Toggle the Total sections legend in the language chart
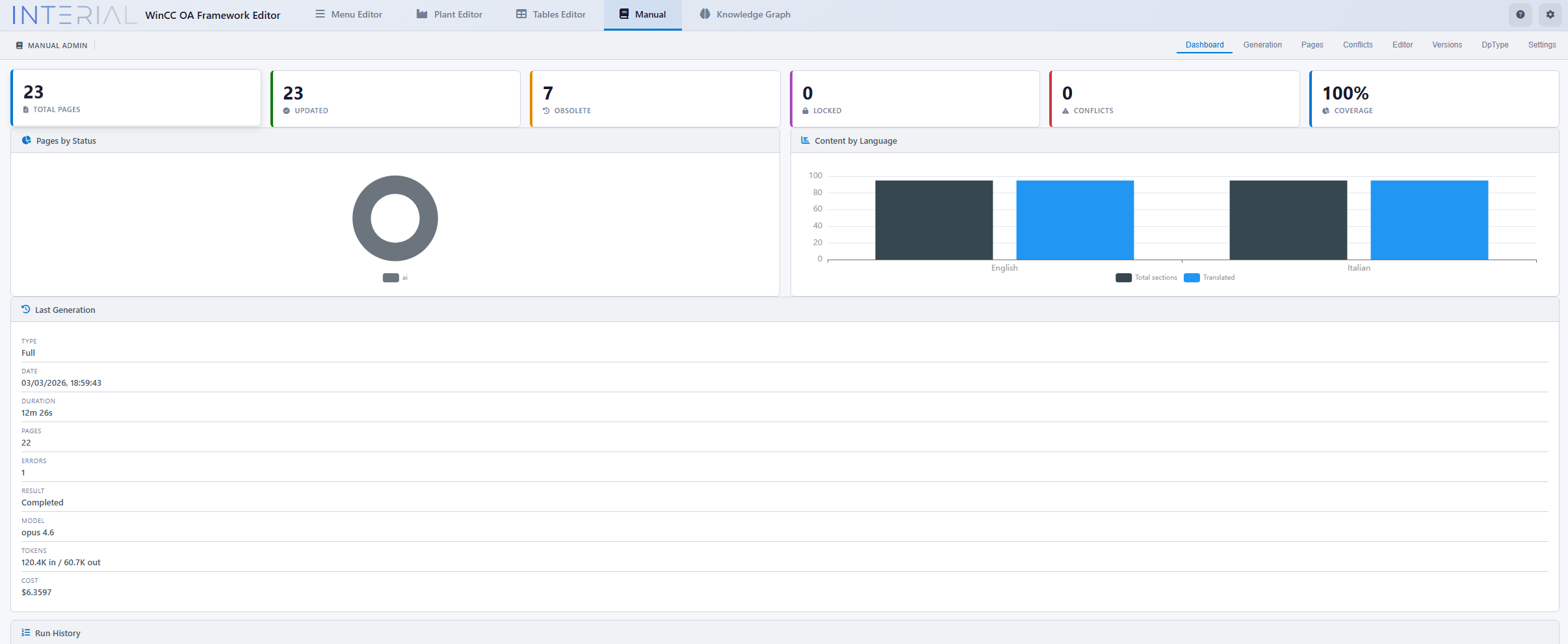Viewport: 1568px width, 644px height. 1146,277
